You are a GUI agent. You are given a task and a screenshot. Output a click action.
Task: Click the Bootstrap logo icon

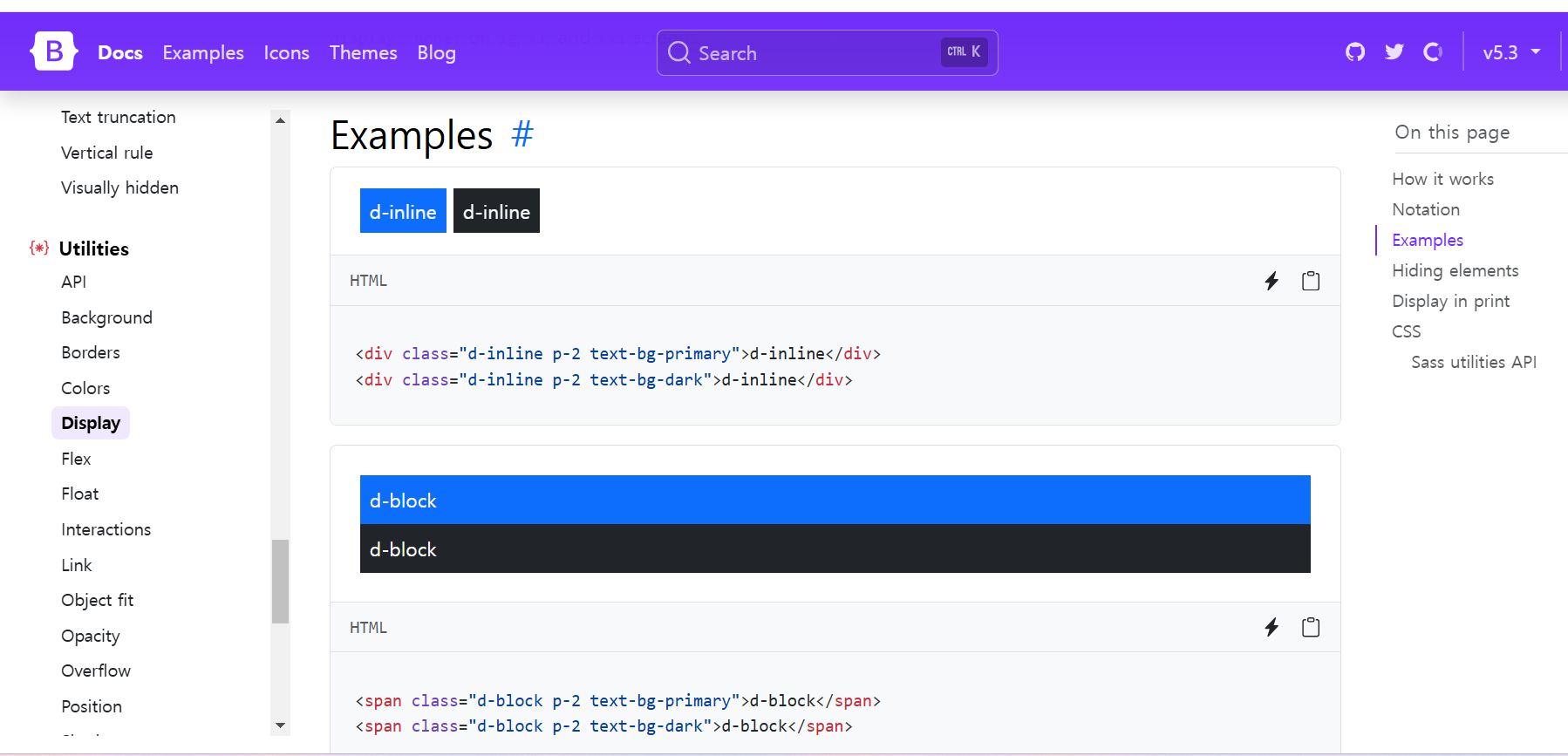[54, 51]
